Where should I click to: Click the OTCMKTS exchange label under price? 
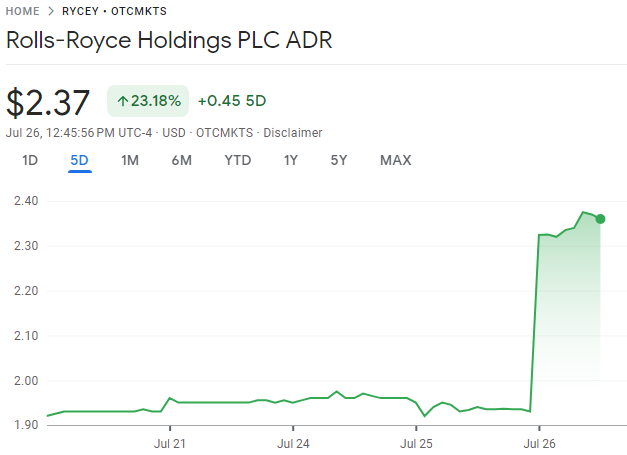click(x=224, y=133)
